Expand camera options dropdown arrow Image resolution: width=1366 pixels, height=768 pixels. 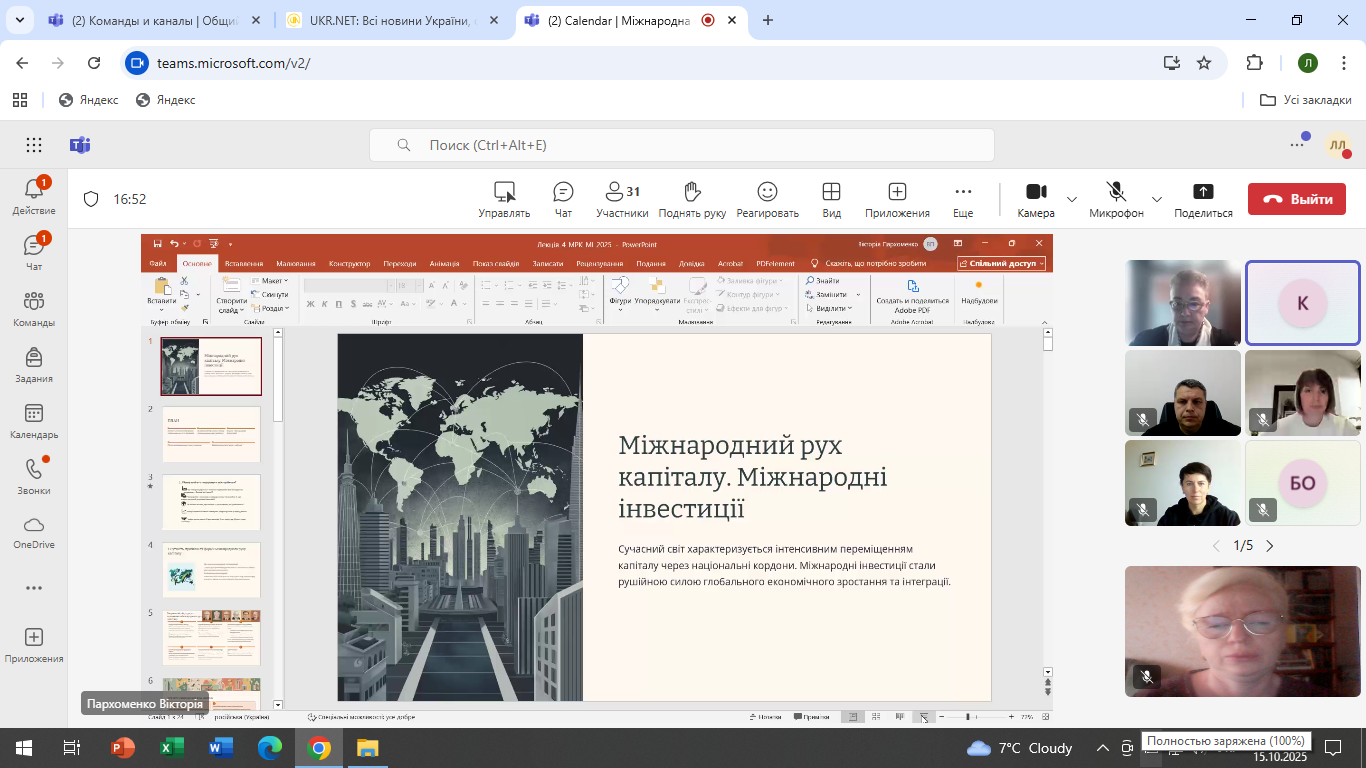tap(1072, 199)
